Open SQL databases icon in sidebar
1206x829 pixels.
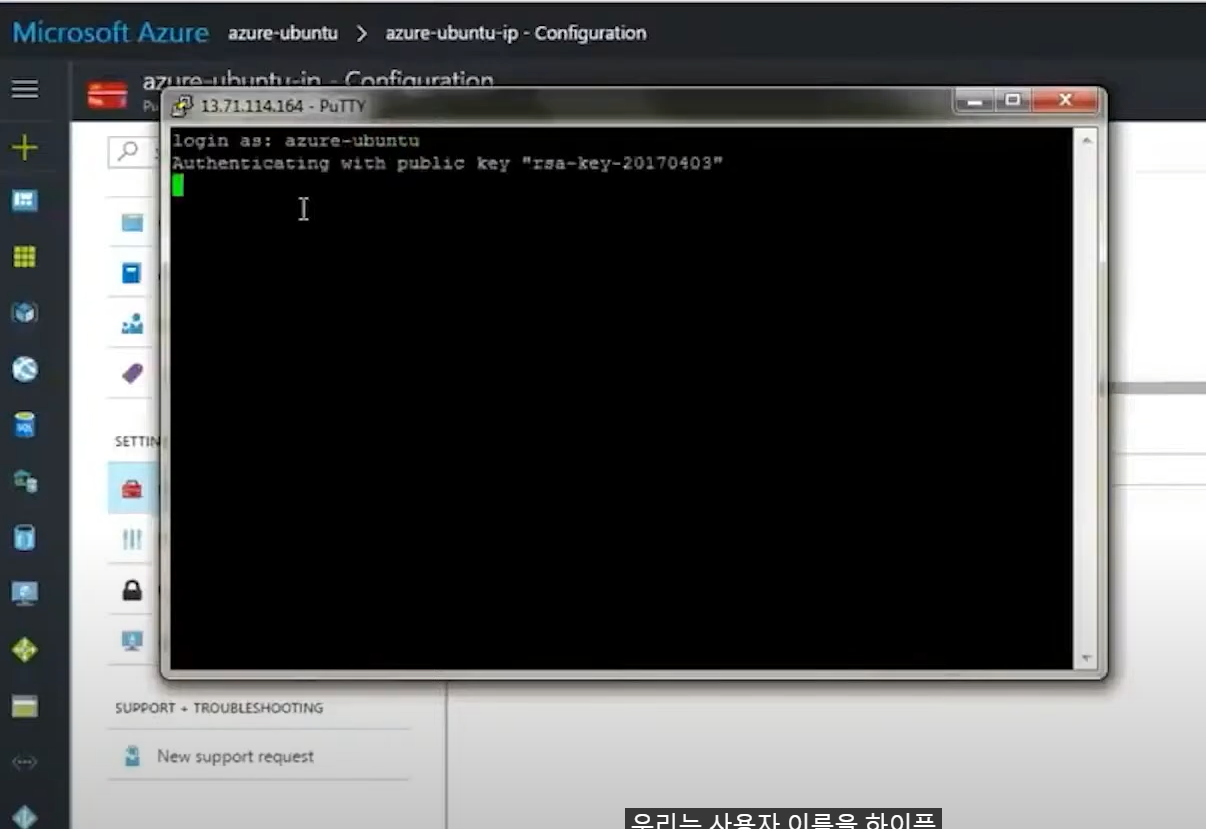(x=25, y=426)
